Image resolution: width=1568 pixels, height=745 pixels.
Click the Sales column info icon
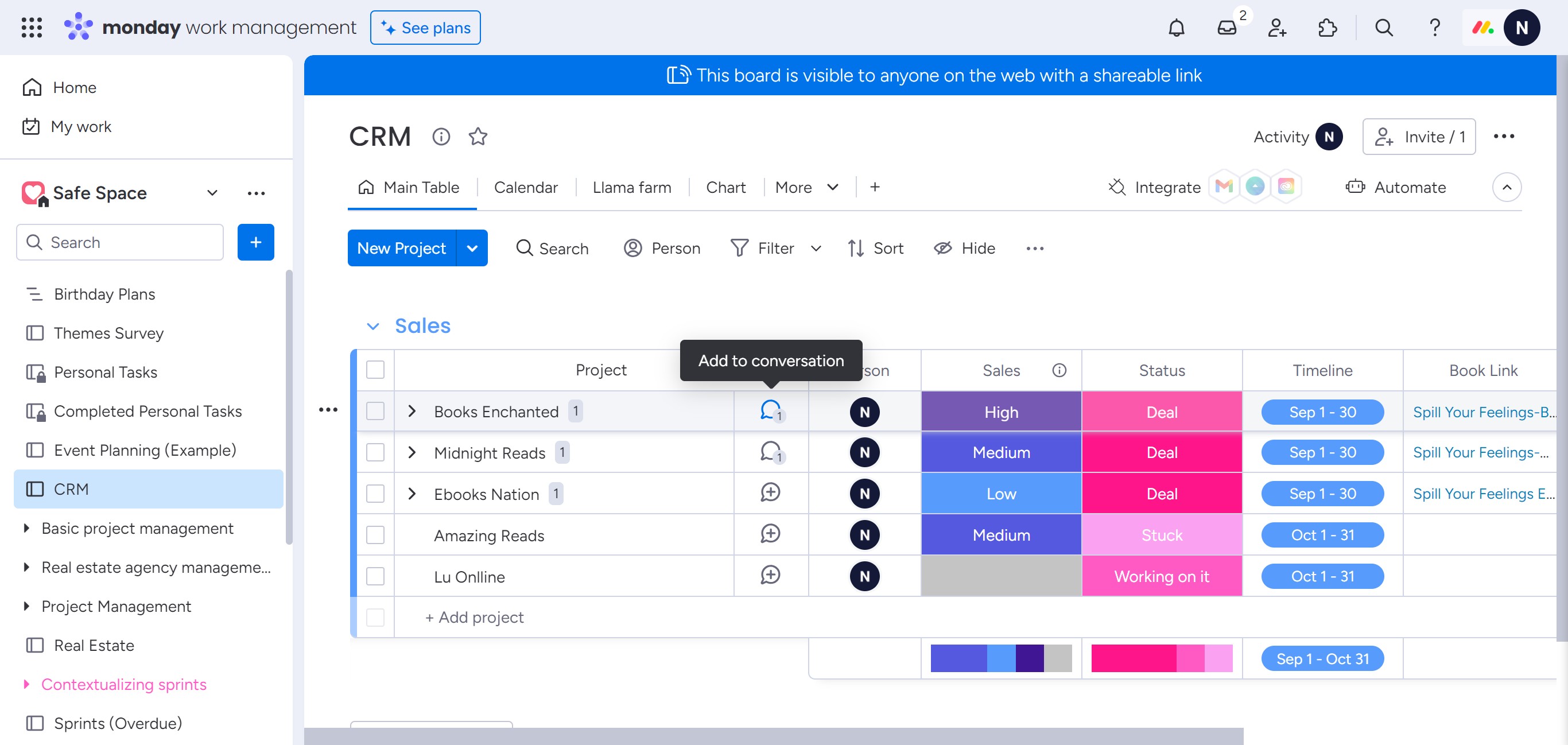(x=1059, y=370)
